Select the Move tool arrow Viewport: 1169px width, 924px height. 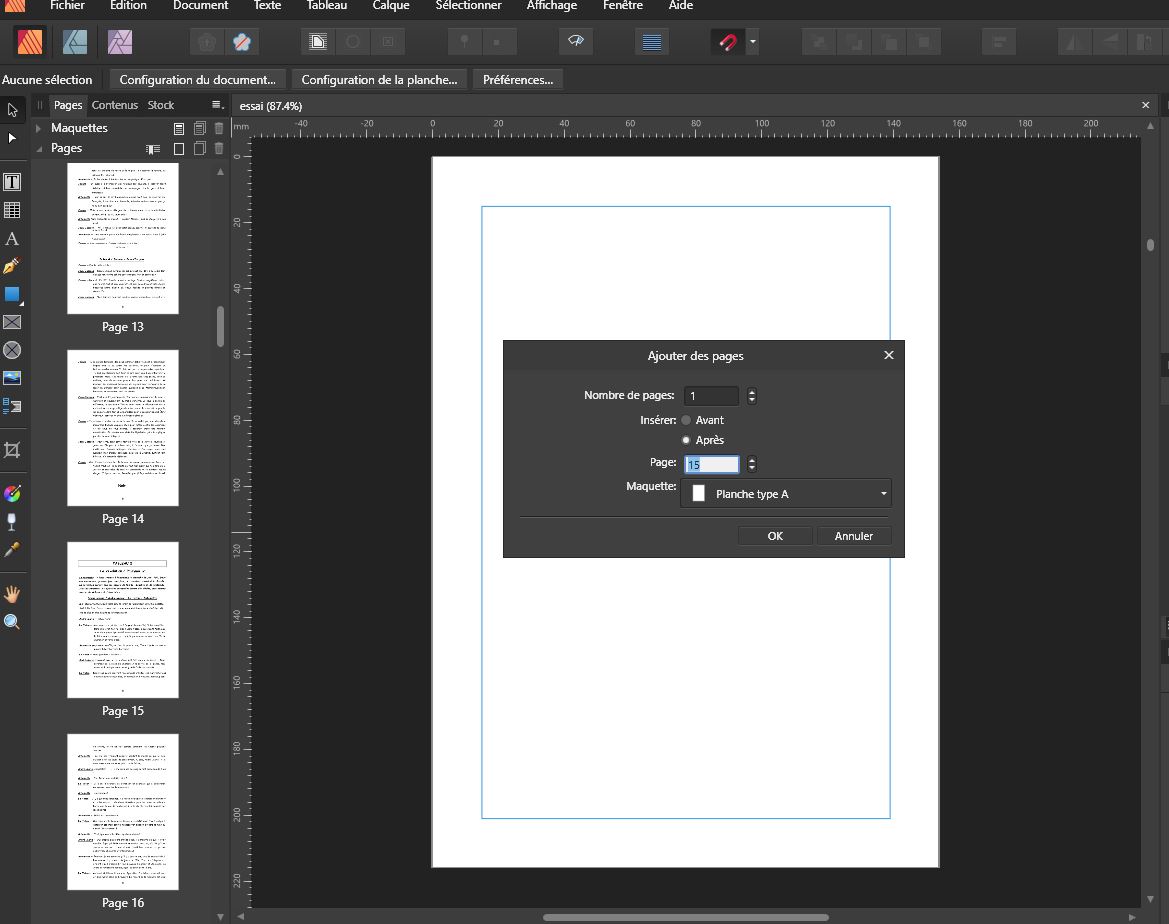(x=12, y=110)
